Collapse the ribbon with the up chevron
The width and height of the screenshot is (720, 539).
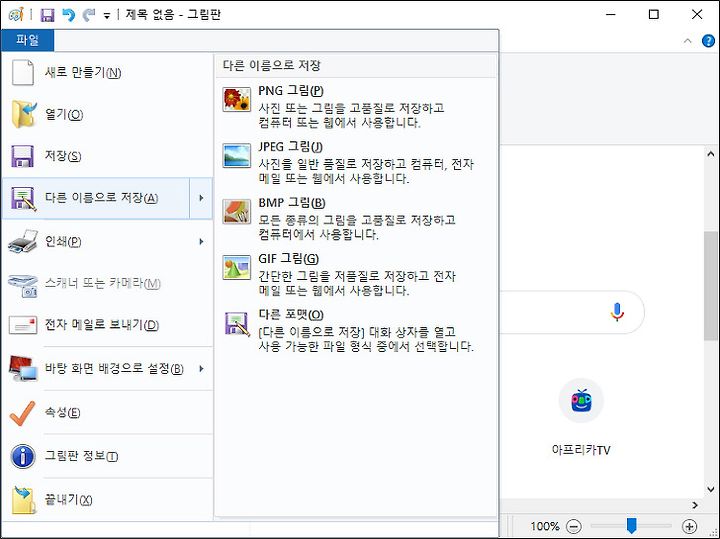tap(687, 41)
